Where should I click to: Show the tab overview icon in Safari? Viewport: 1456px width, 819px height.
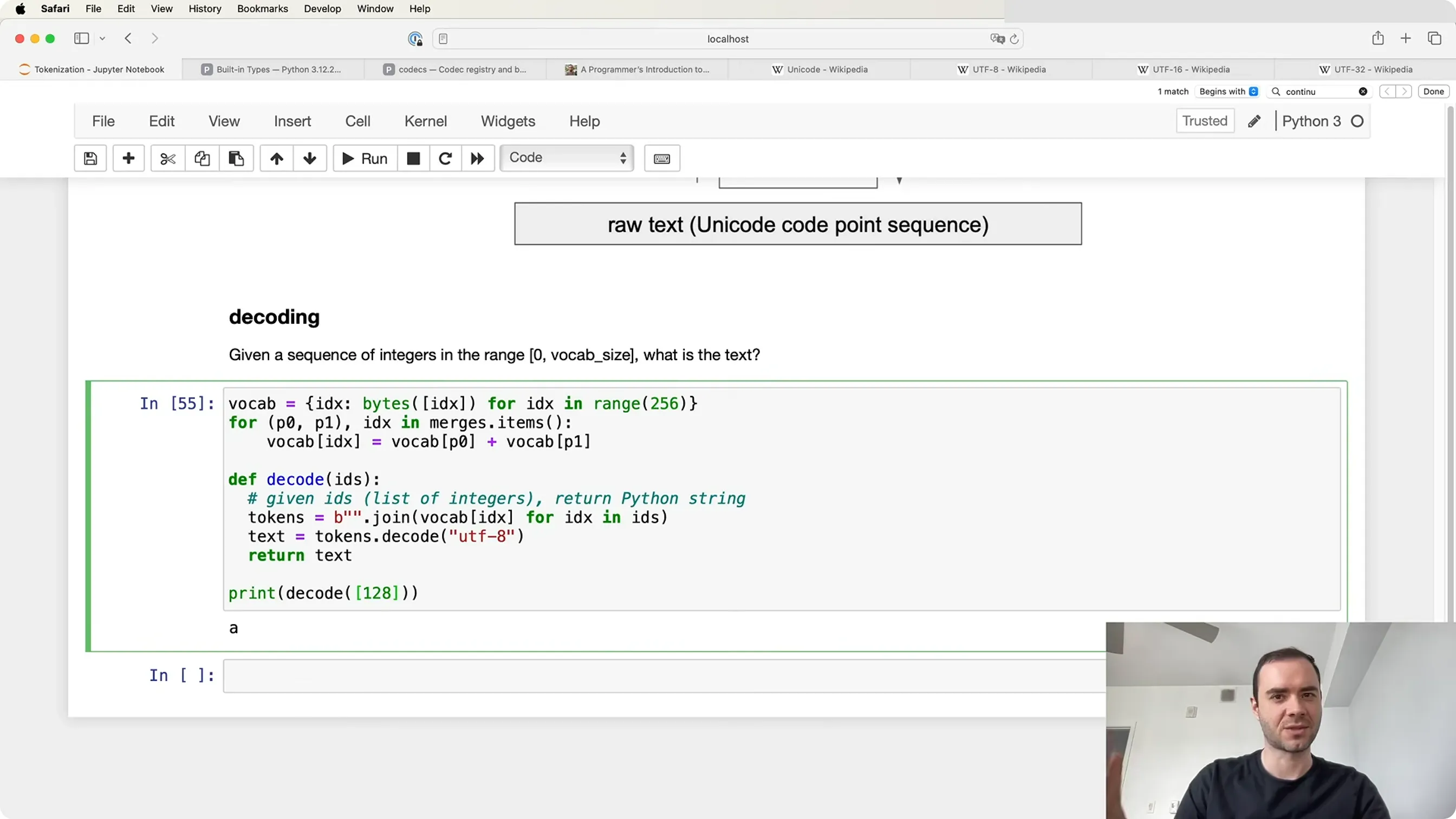(1434, 38)
